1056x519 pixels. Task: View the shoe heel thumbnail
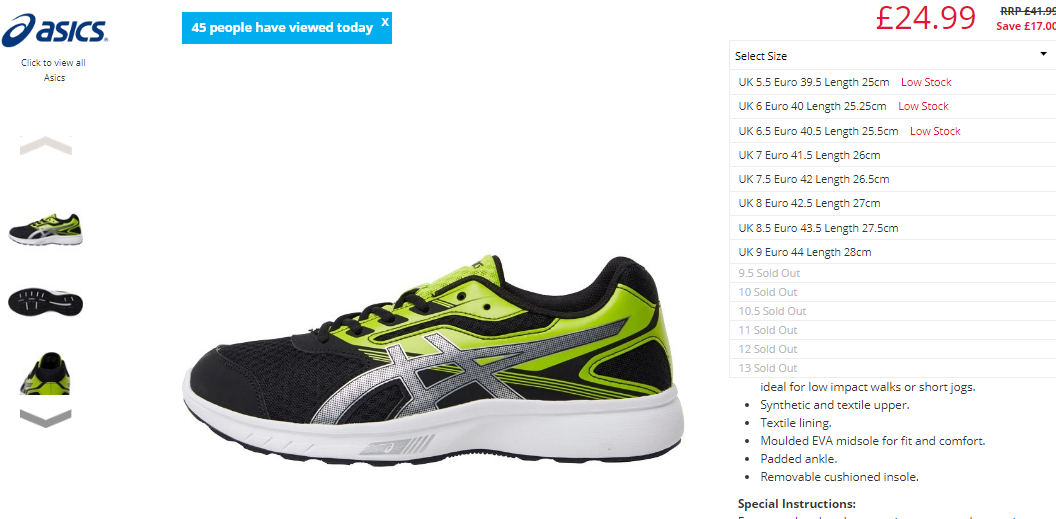[46, 372]
